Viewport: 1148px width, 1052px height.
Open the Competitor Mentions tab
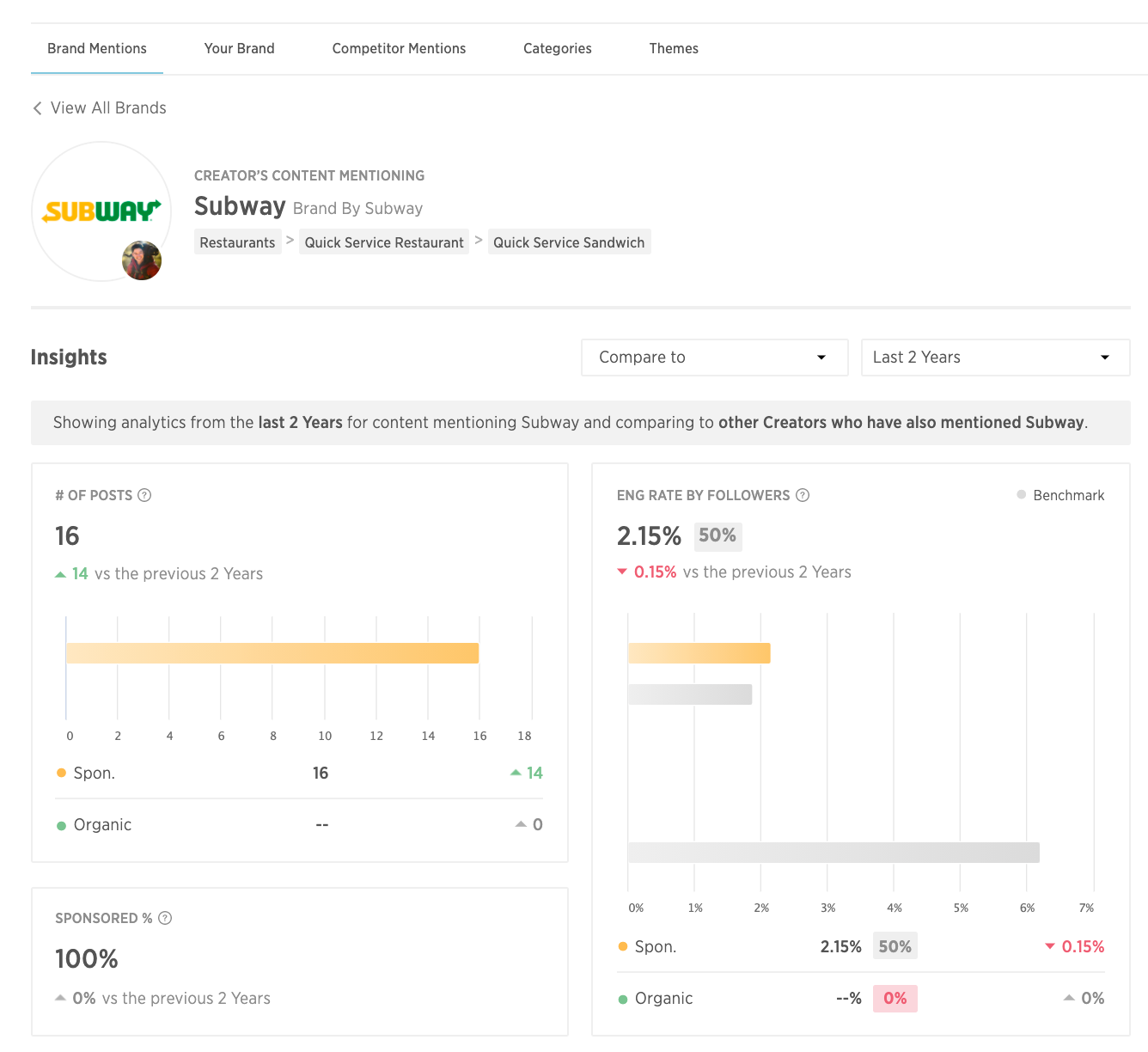(x=399, y=49)
